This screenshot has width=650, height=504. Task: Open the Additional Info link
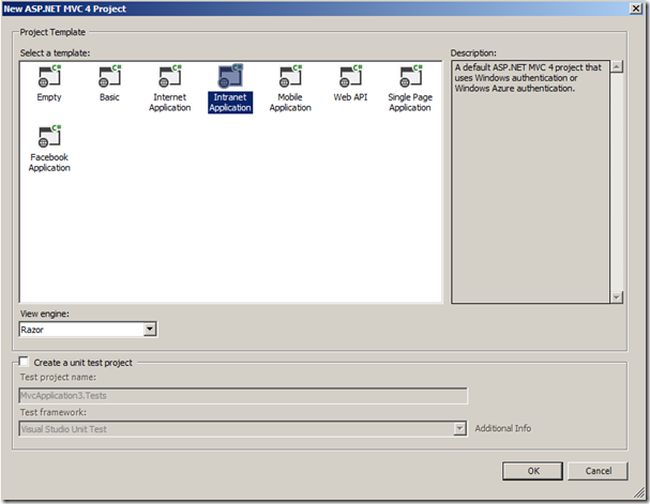click(503, 428)
